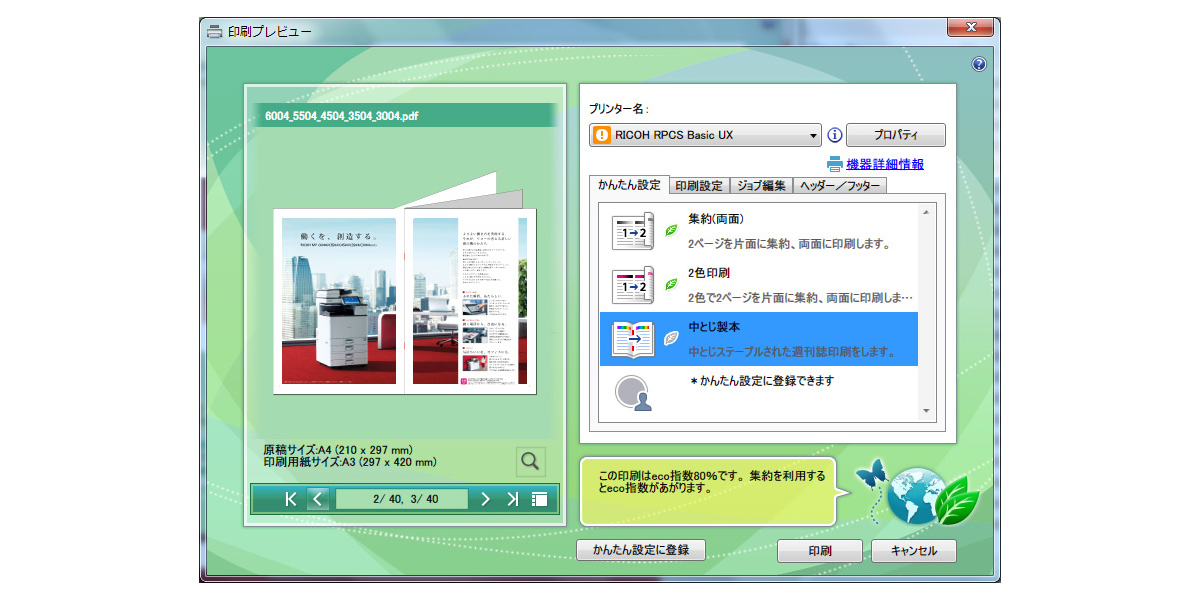
Task: Open the RICOH RPCS Basic UX printer dropdown
Action: [x=814, y=135]
